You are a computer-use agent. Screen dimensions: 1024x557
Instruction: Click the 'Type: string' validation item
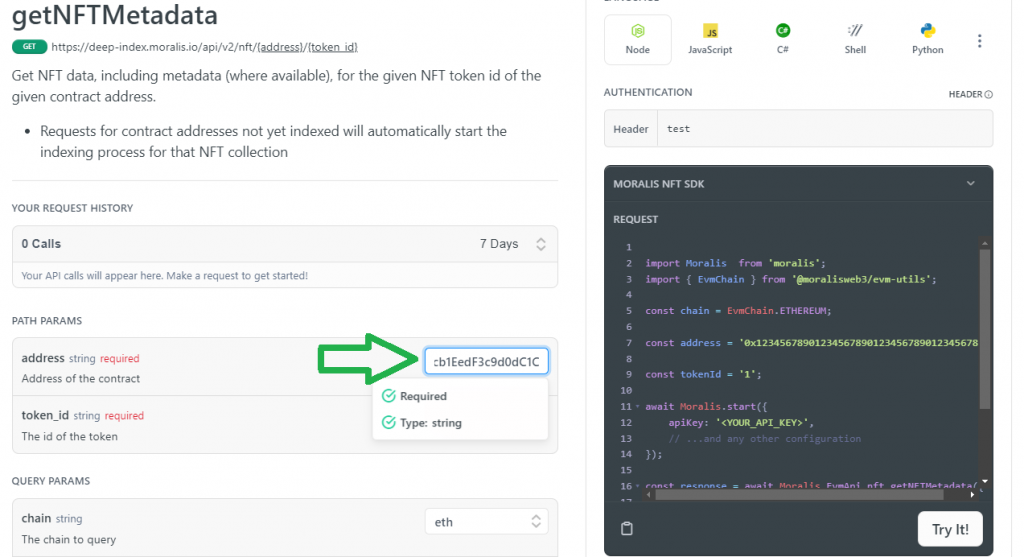[430, 423]
